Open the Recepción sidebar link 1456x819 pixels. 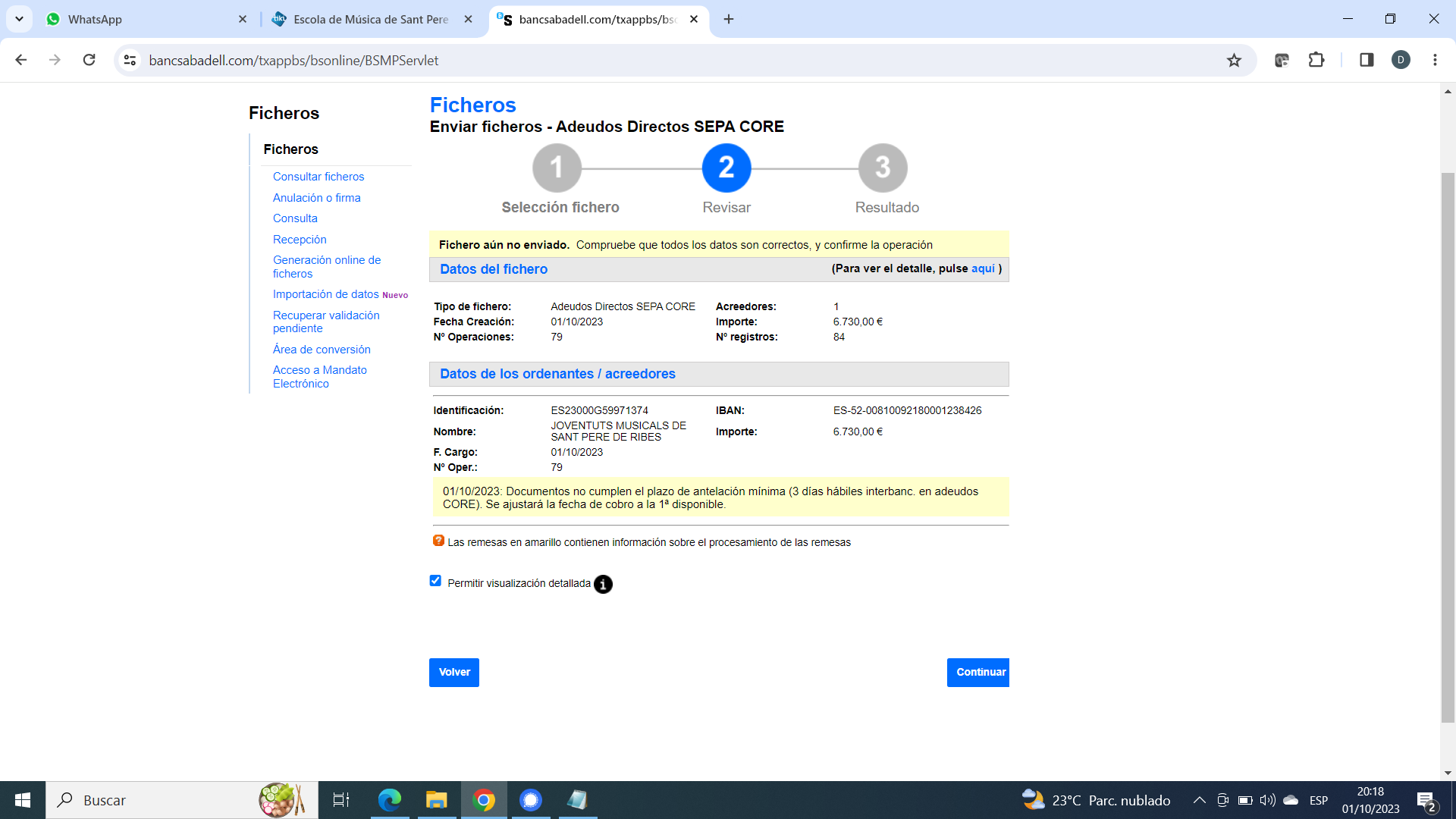pyautogui.click(x=300, y=240)
